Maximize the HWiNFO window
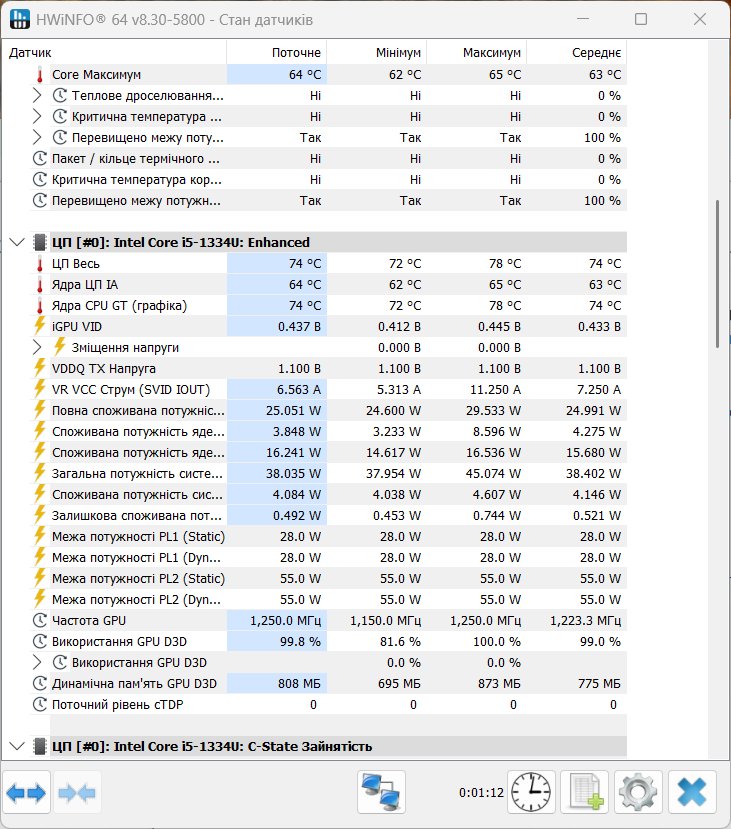 (x=641, y=20)
